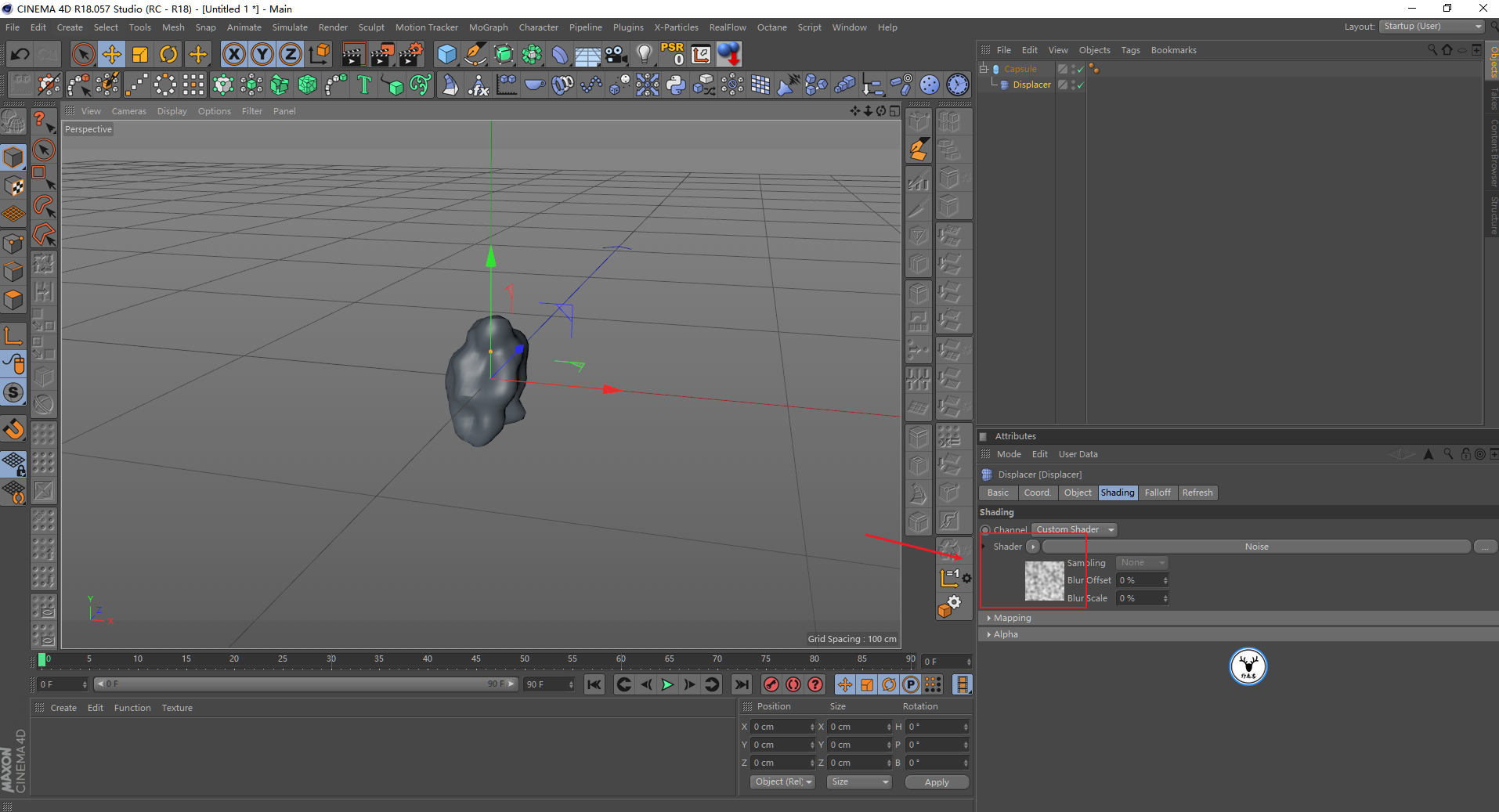
Task: Open the Edit Render Settings icon
Action: point(410,54)
